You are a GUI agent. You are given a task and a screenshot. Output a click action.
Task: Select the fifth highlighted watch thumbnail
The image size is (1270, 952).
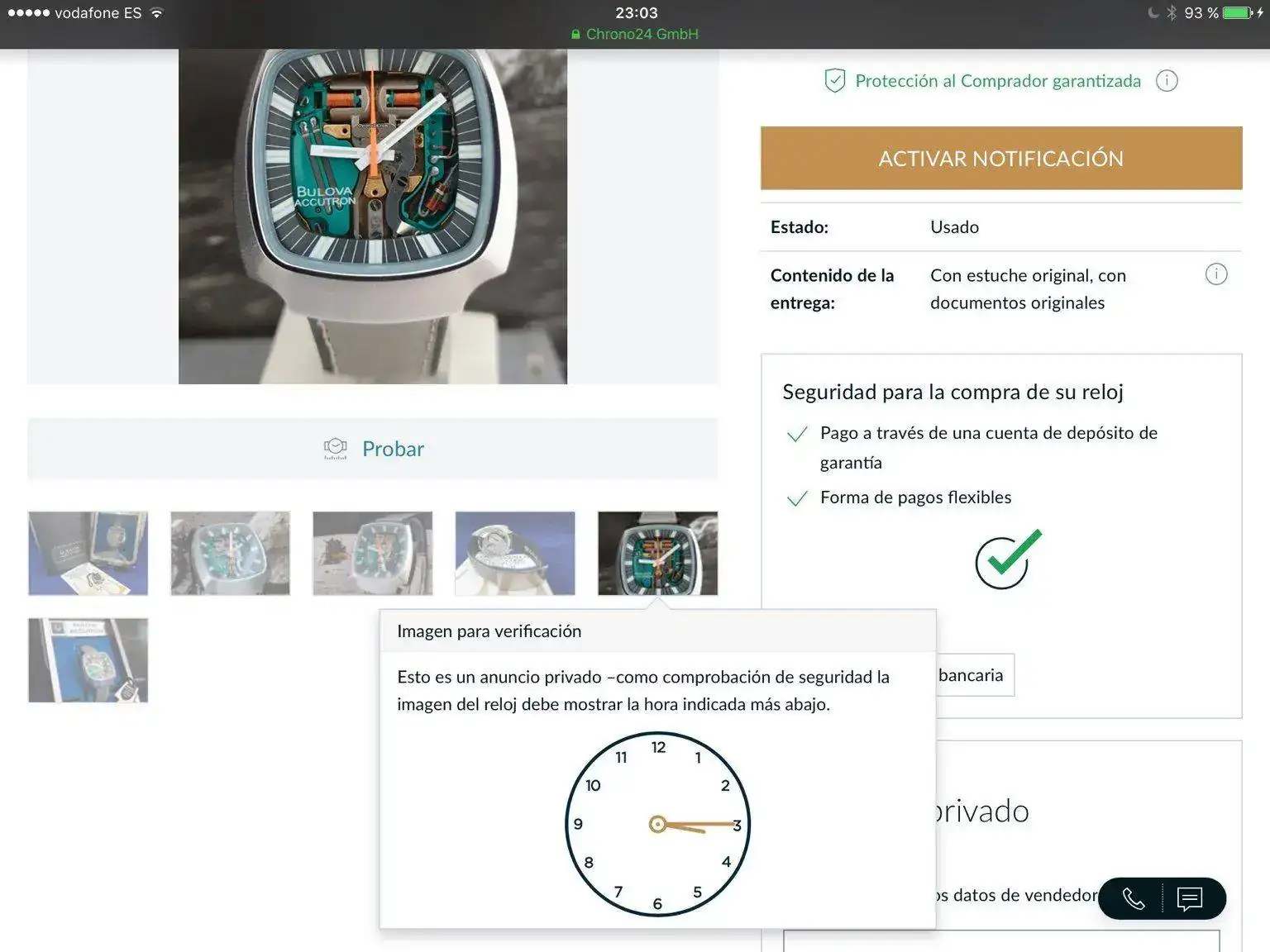(657, 553)
